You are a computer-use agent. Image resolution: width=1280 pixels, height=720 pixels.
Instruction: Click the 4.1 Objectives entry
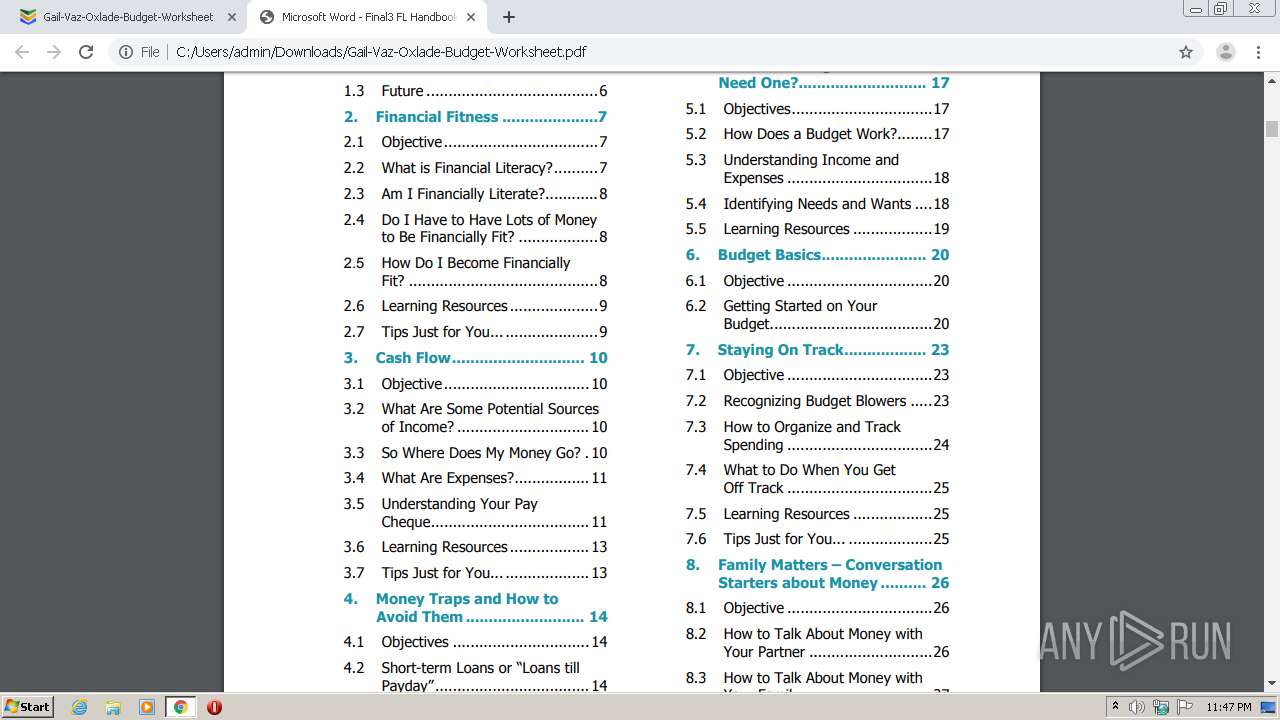pos(475,642)
